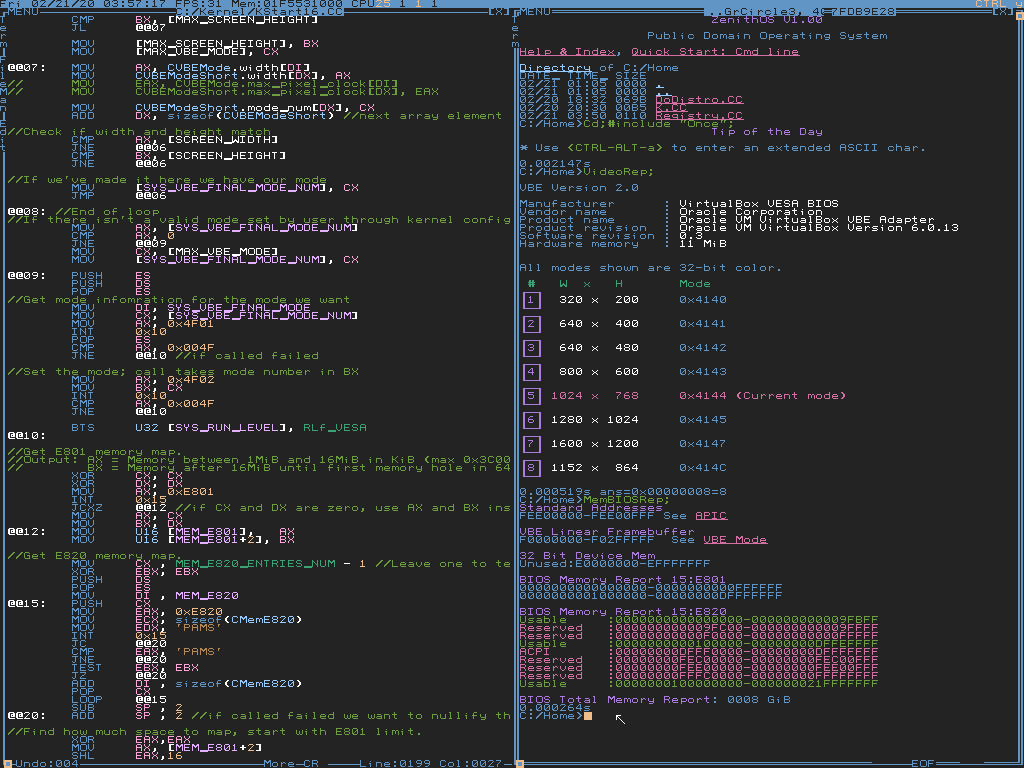Click the parent directory '..' entry

coord(664,91)
